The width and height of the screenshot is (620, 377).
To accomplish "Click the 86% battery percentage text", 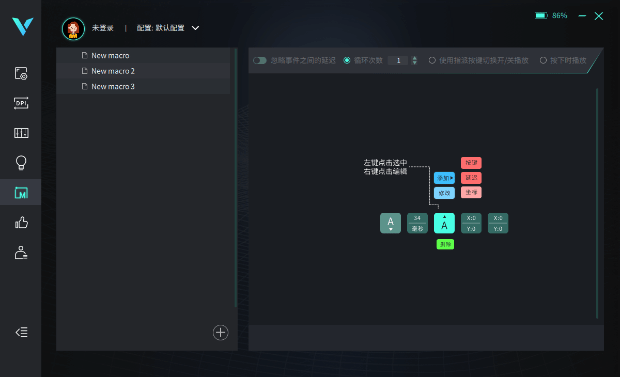I will [560, 15].
